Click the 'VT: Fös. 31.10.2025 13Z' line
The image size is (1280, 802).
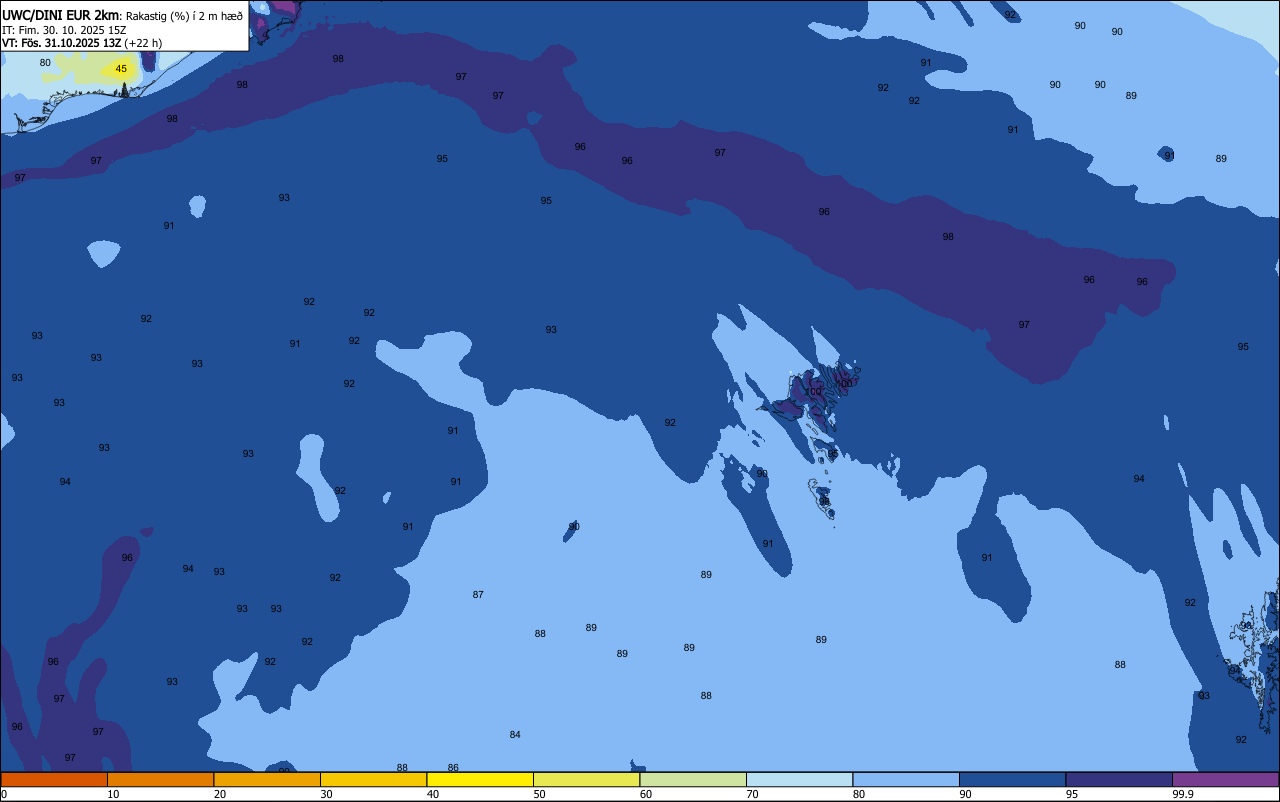(x=62, y=43)
